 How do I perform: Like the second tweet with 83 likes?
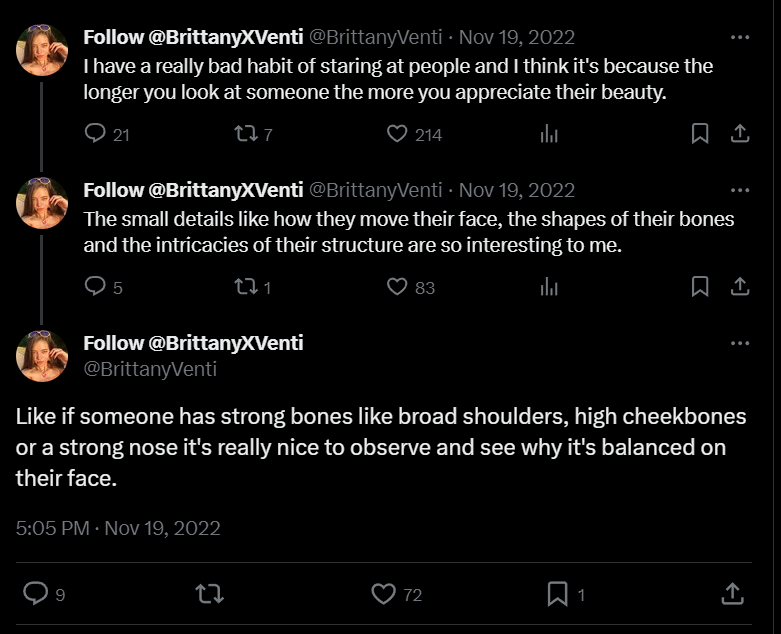click(x=399, y=287)
